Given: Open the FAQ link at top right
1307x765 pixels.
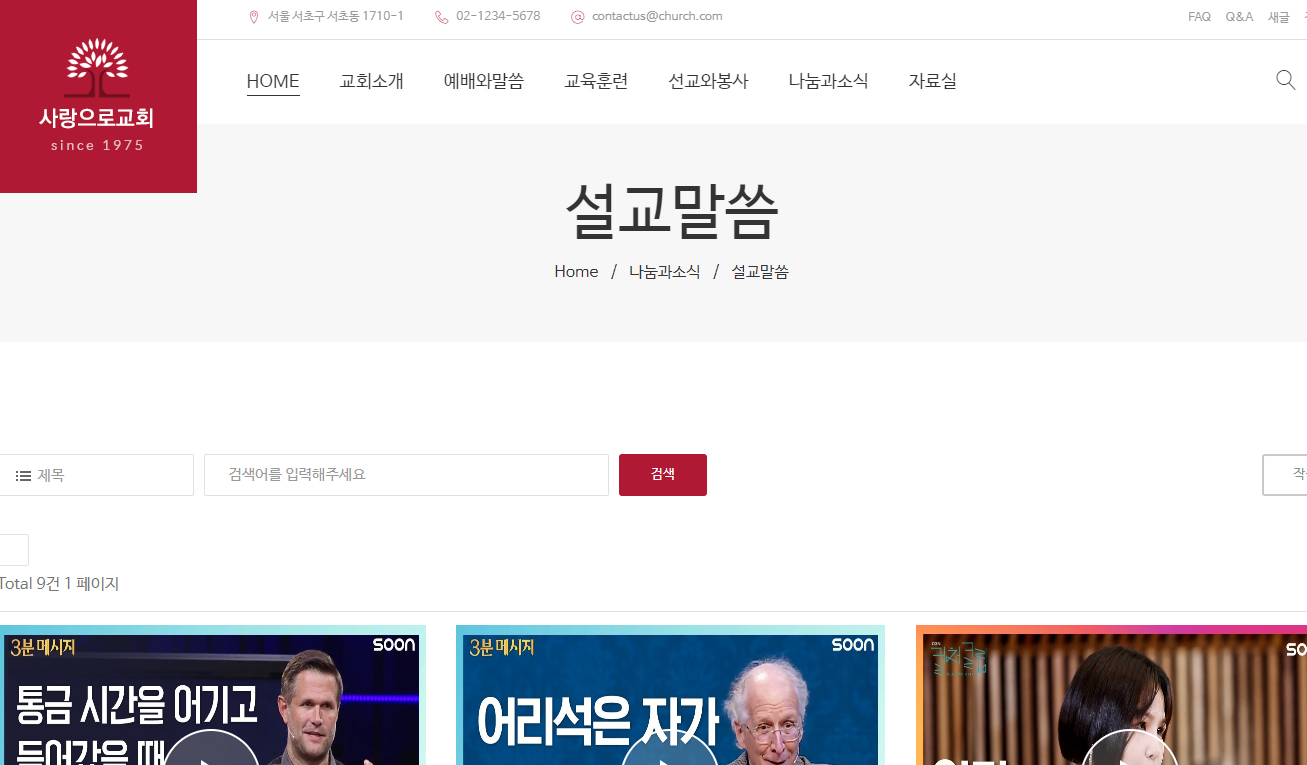Looking at the screenshot, I should pos(1199,16).
